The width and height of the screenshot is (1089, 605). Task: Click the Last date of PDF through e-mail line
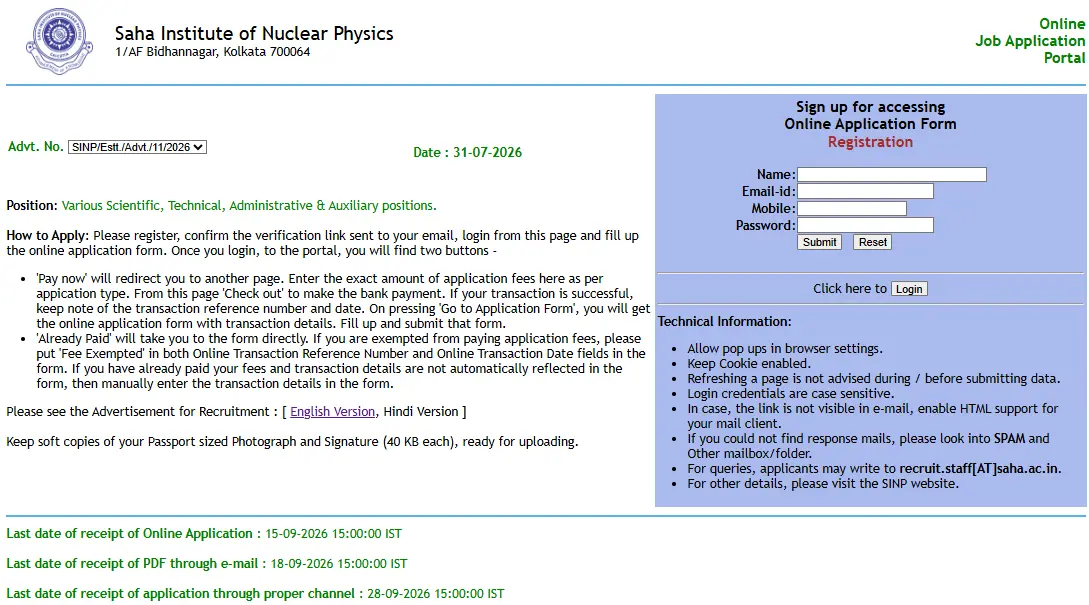click(207, 564)
